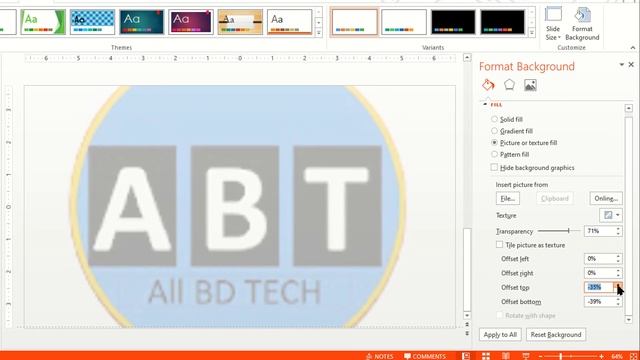Adjust the Offset bottom spinner

[x=618, y=302]
